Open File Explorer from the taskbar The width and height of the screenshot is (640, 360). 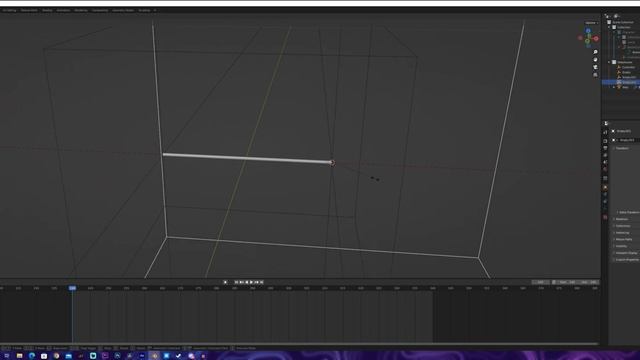pyautogui.click(x=19, y=356)
